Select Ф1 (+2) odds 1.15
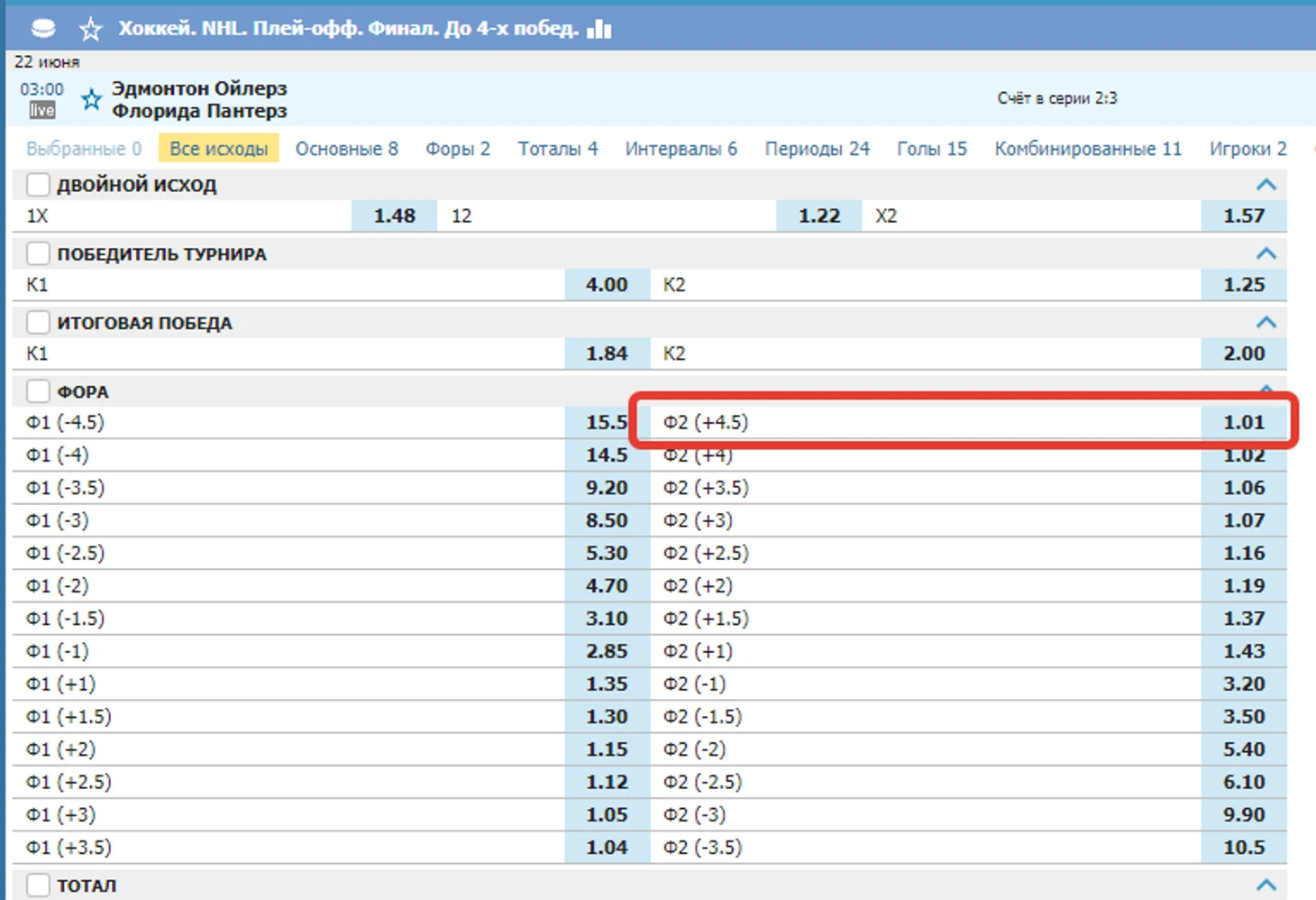This screenshot has width=1316, height=900. point(607,749)
